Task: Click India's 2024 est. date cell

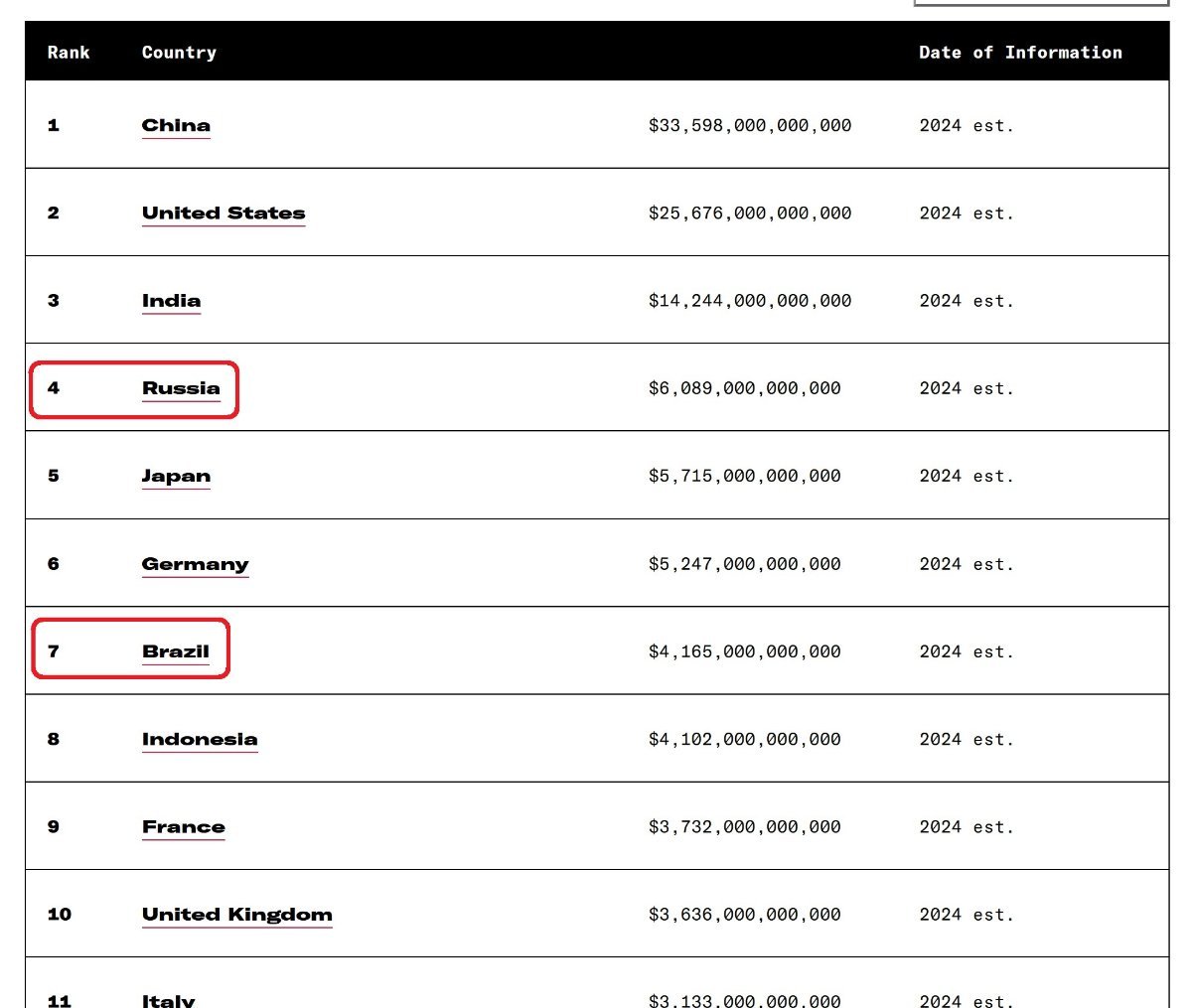Action: [x=967, y=300]
